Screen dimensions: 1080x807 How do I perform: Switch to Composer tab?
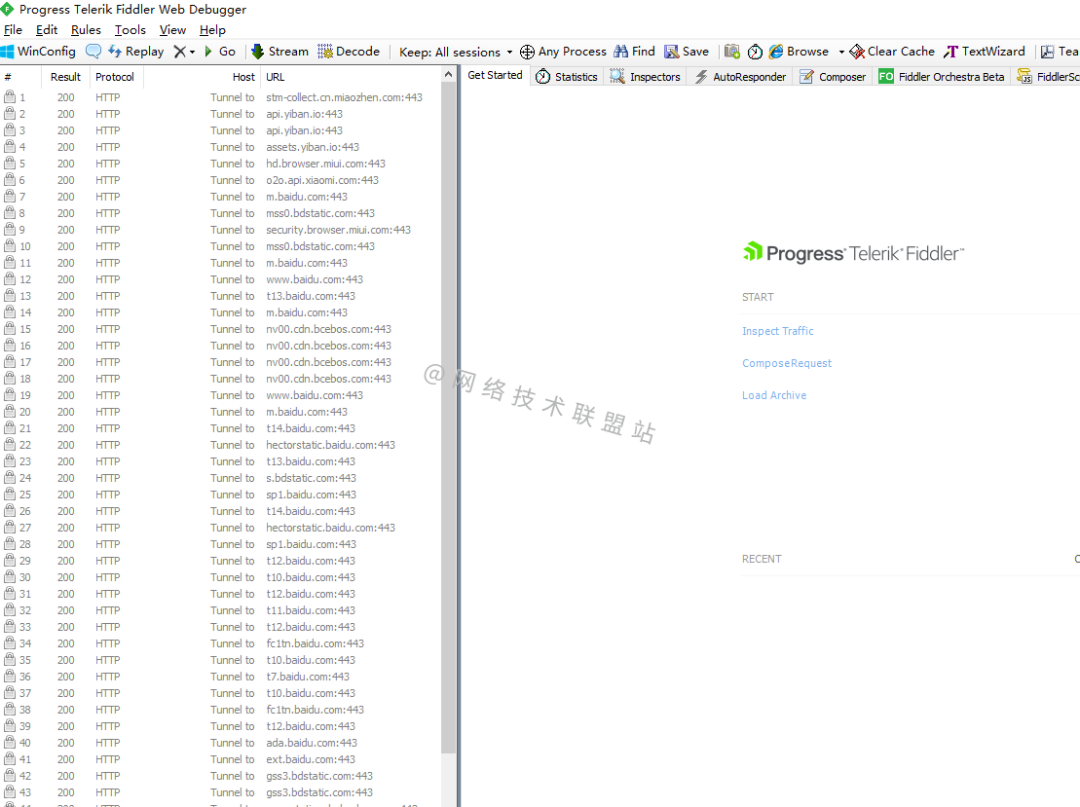coord(833,76)
